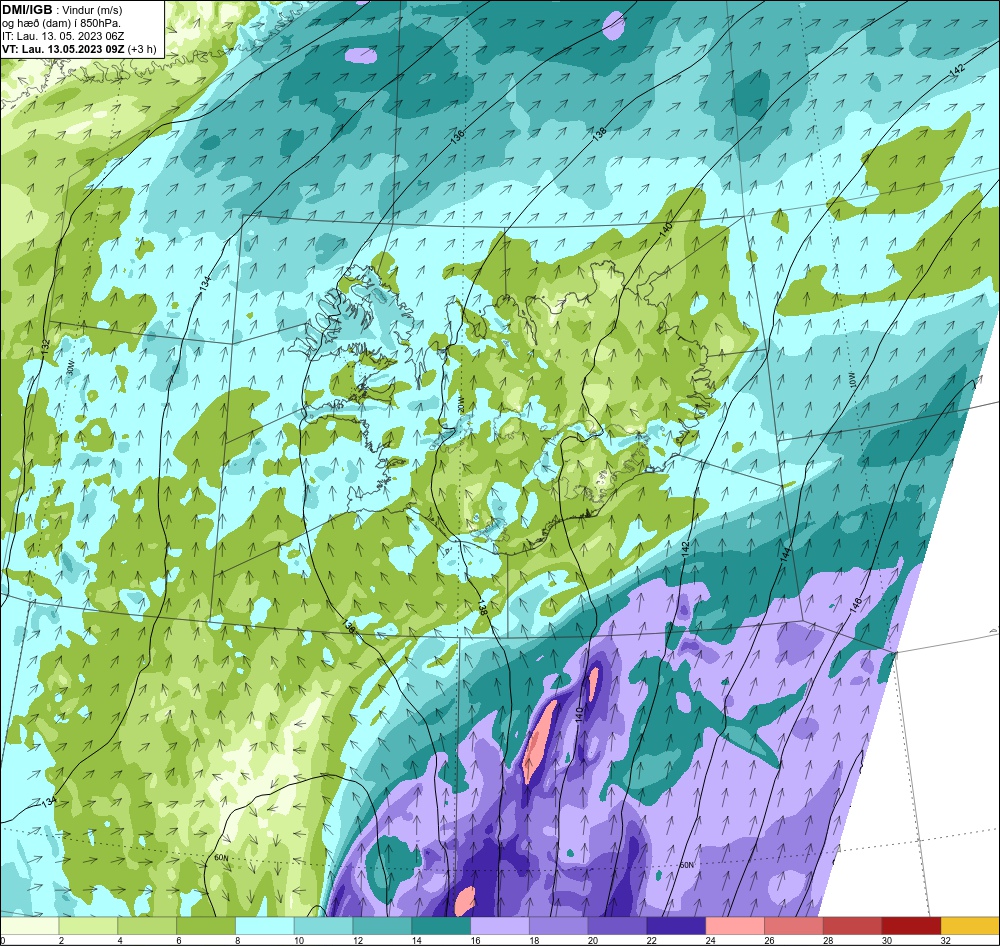
Task: Click the medium teal 12–14 m/s legend swatch
Action: tap(382, 926)
